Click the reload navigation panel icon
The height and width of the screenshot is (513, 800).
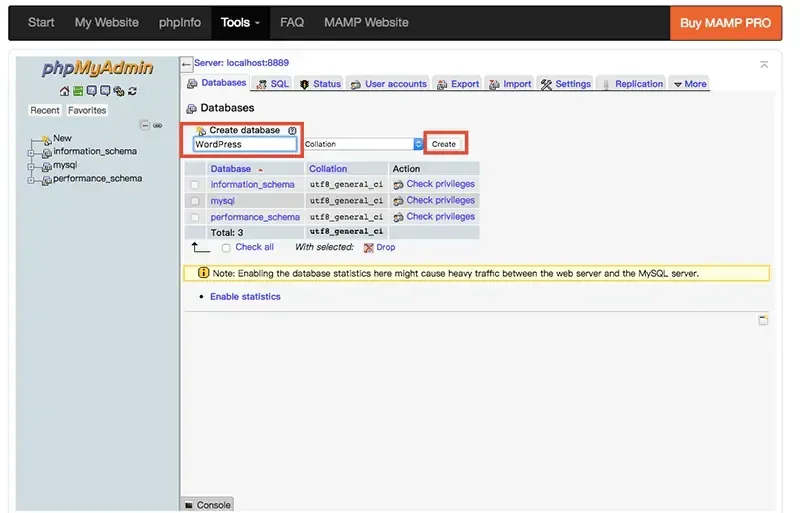click(132, 91)
